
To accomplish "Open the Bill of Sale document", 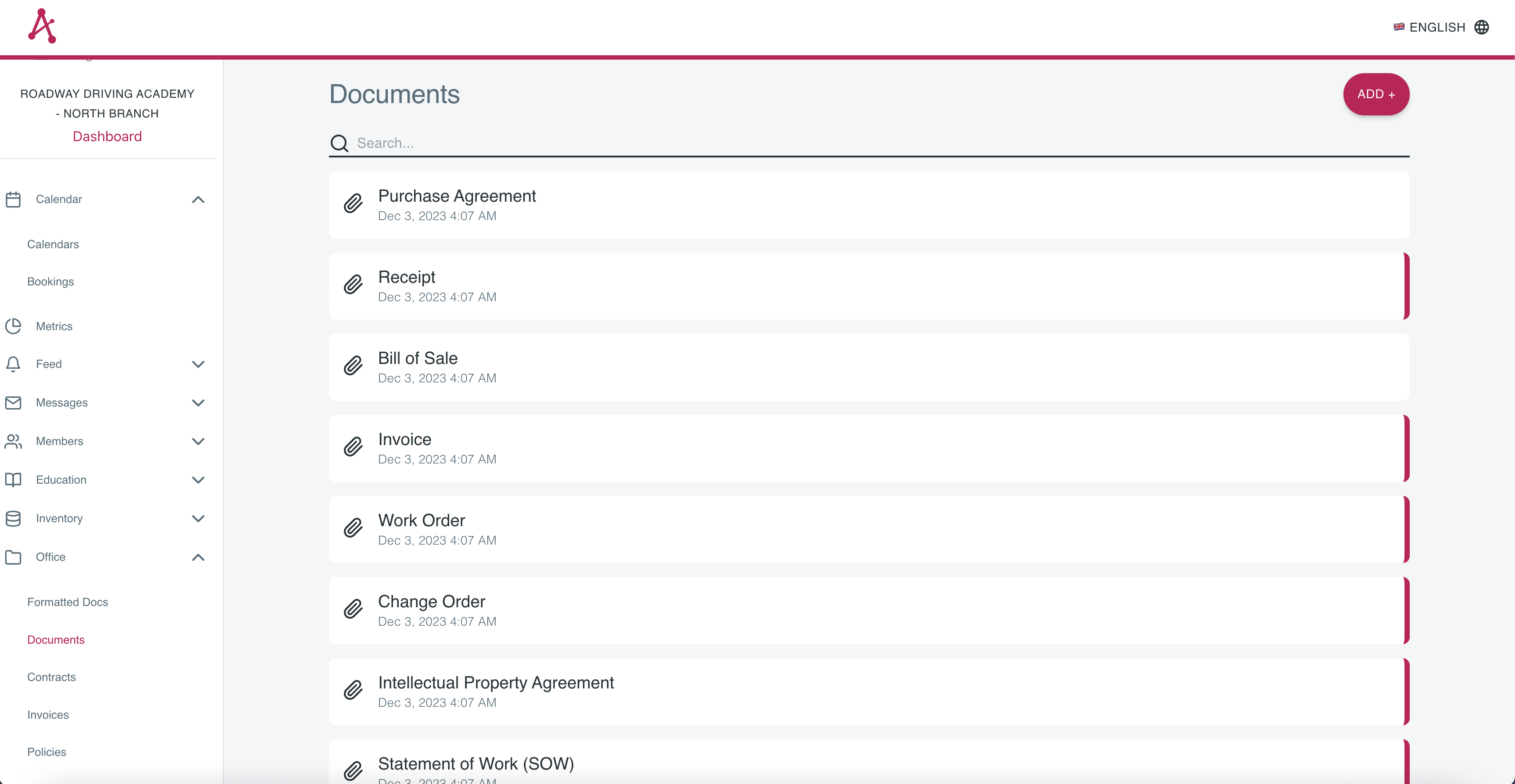I will click(x=418, y=358).
